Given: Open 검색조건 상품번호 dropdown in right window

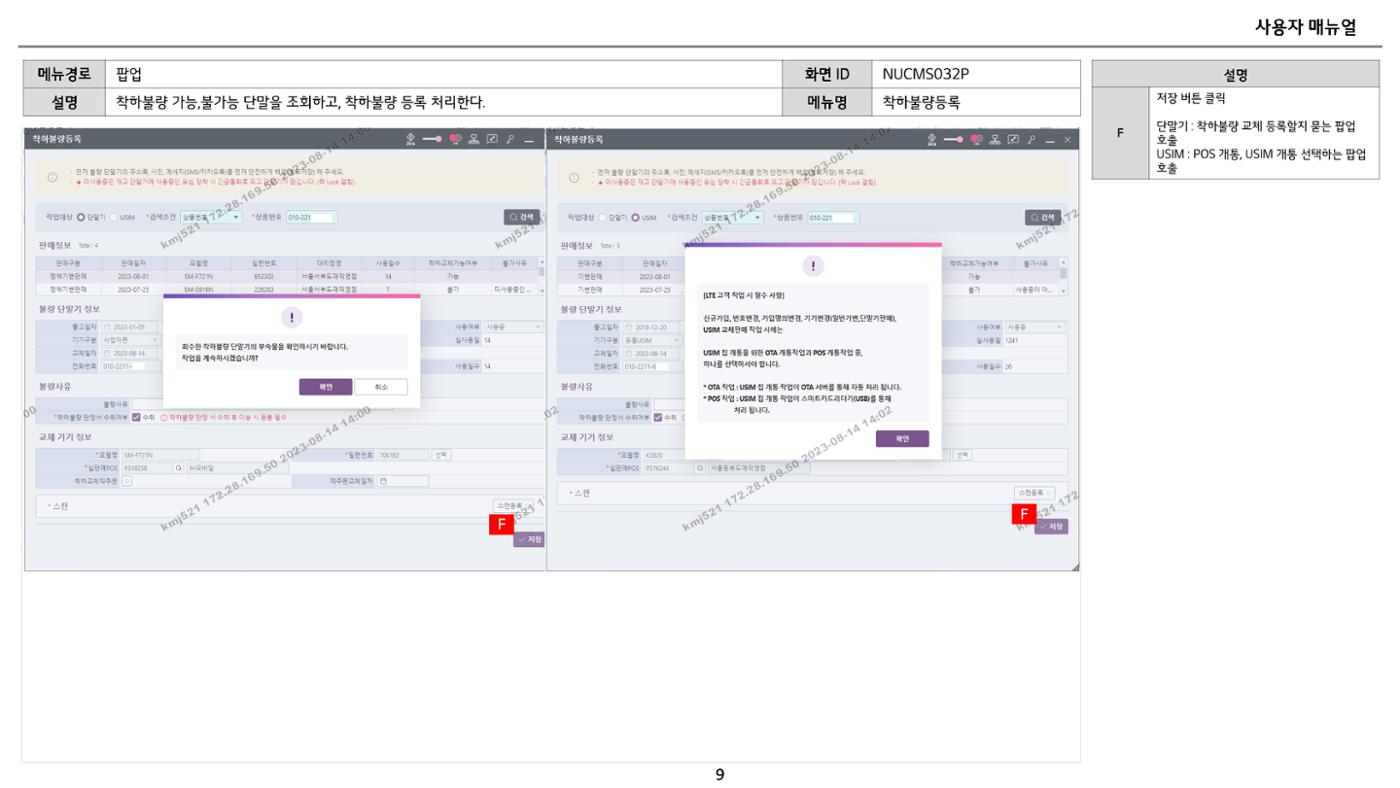Looking at the screenshot, I should click(x=733, y=216).
